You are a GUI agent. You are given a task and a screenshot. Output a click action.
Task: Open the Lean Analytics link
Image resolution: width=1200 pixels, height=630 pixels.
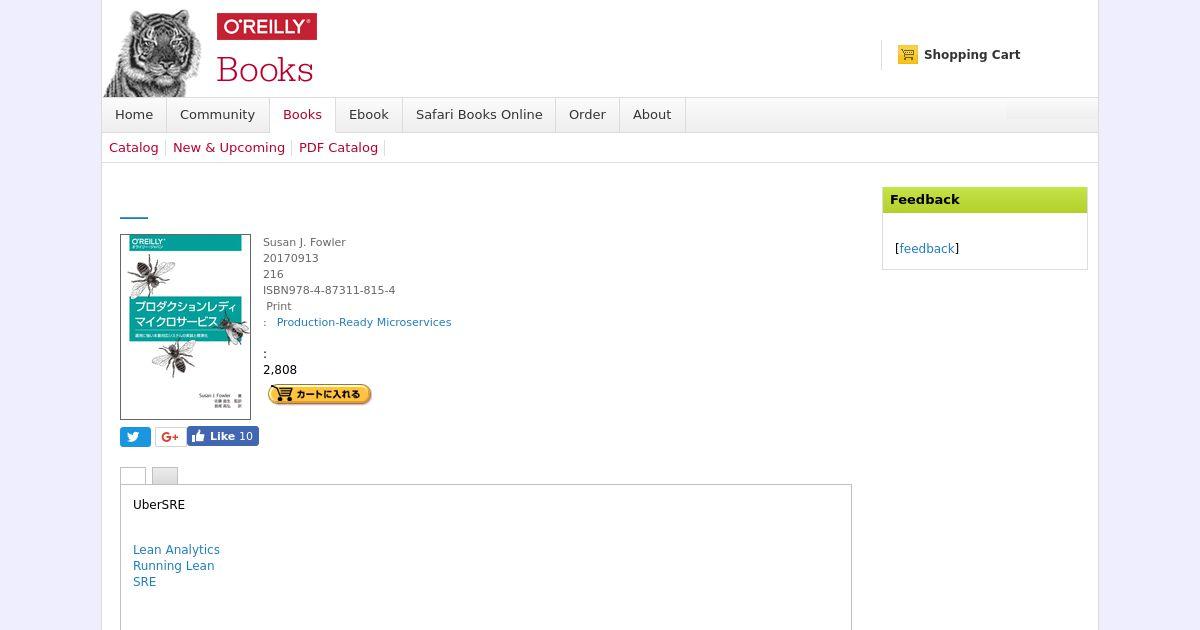point(176,550)
